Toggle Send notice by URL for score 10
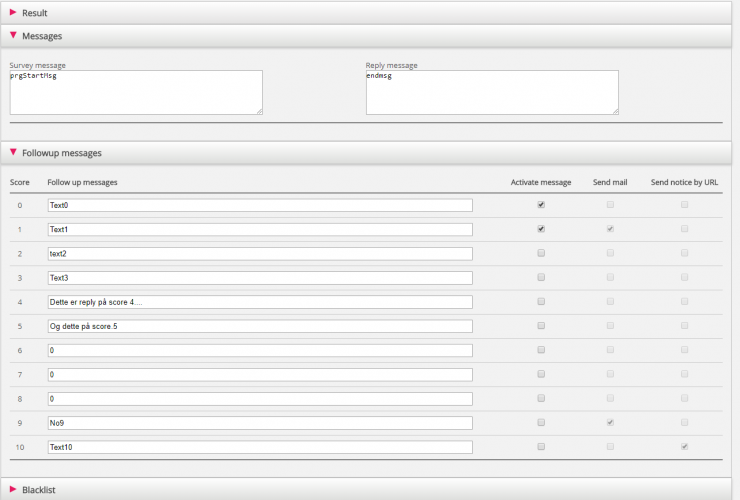 (685, 446)
